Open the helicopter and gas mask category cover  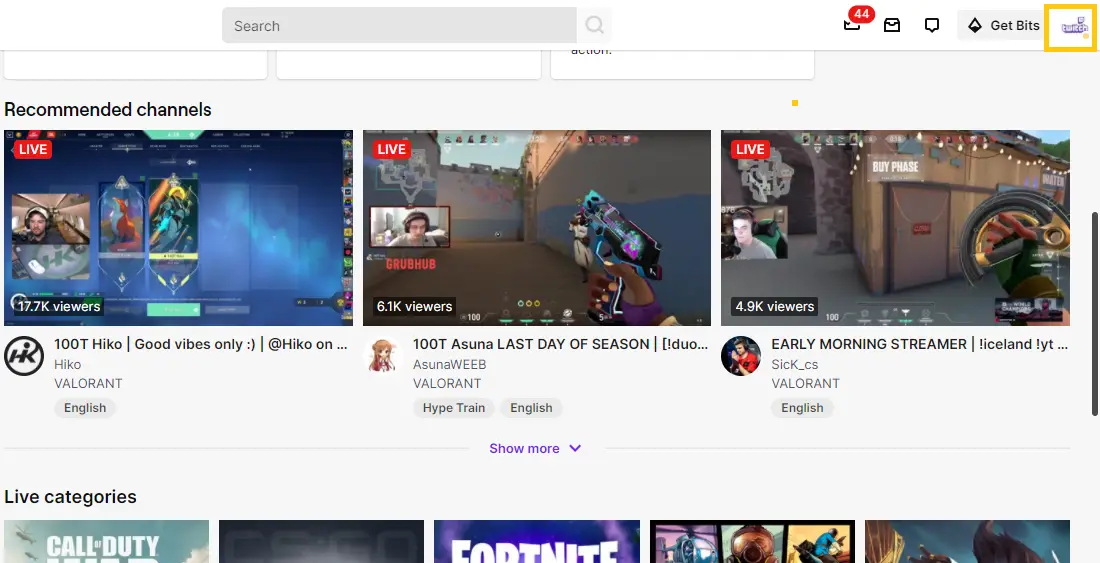pos(752,541)
